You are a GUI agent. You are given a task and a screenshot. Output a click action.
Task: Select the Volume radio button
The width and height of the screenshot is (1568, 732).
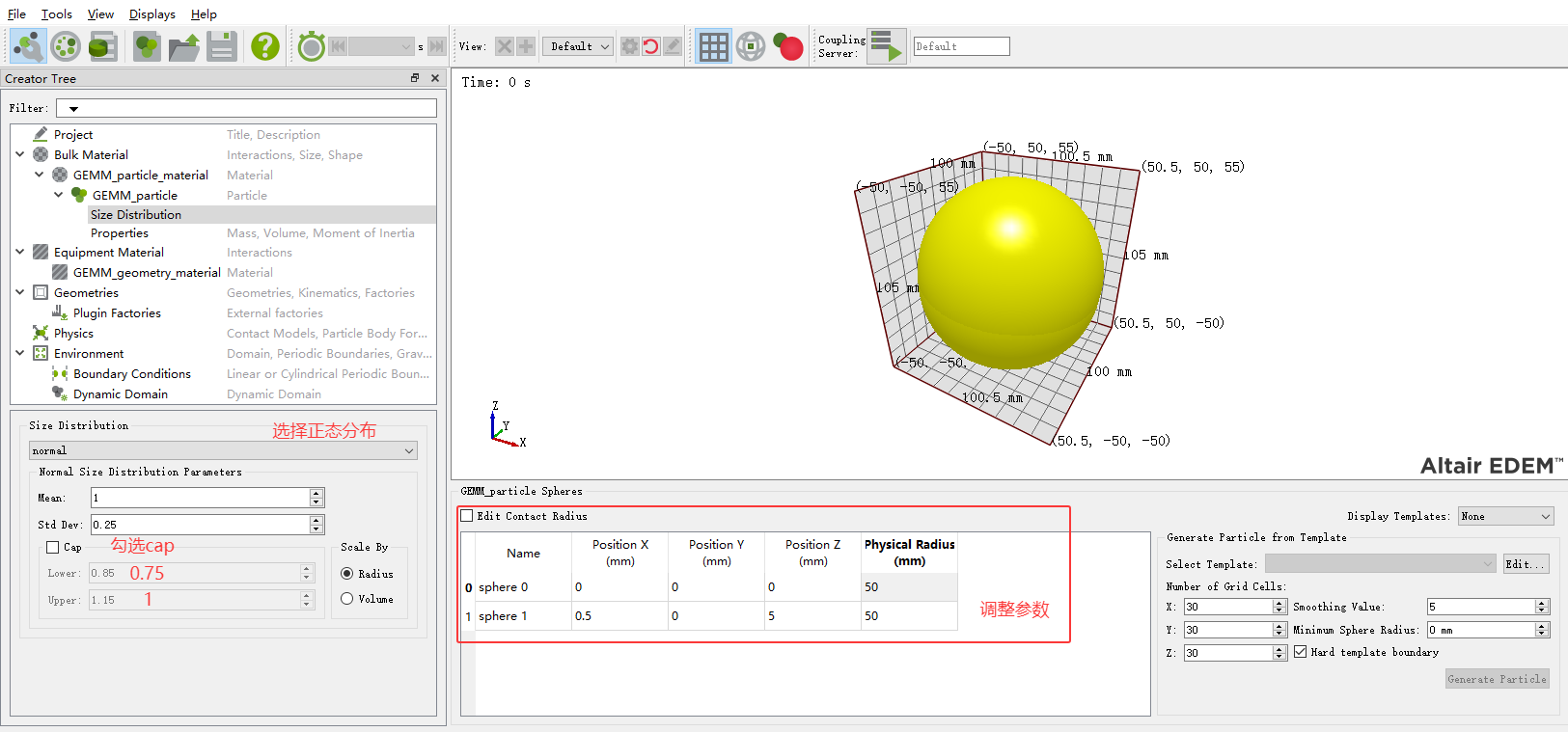[x=347, y=599]
